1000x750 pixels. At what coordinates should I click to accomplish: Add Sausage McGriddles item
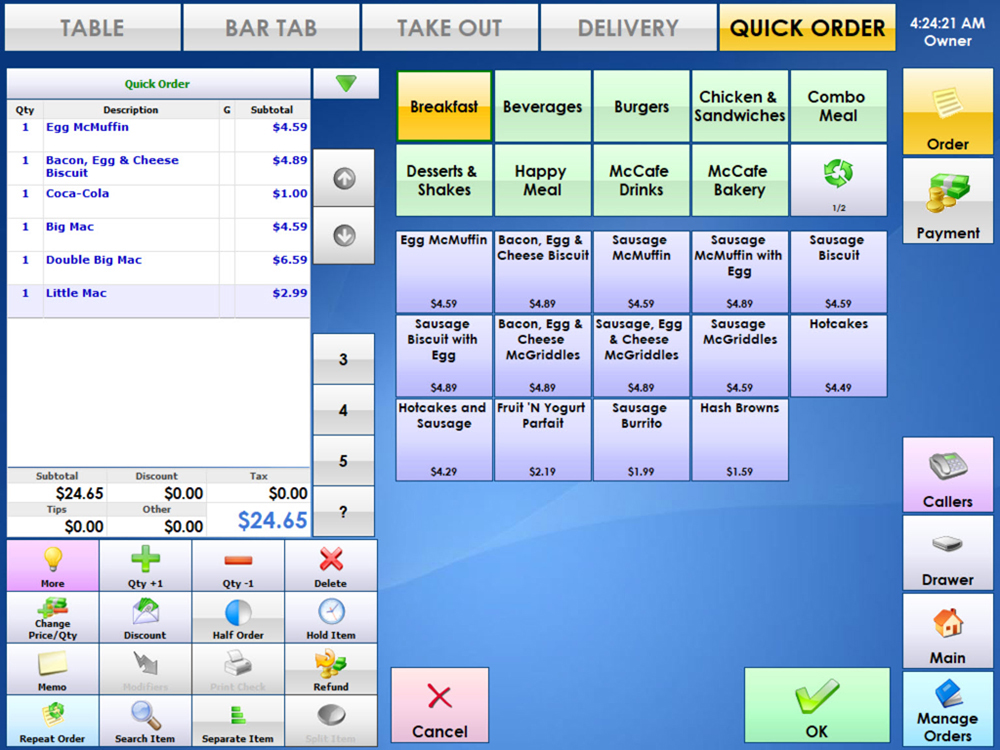coord(740,356)
